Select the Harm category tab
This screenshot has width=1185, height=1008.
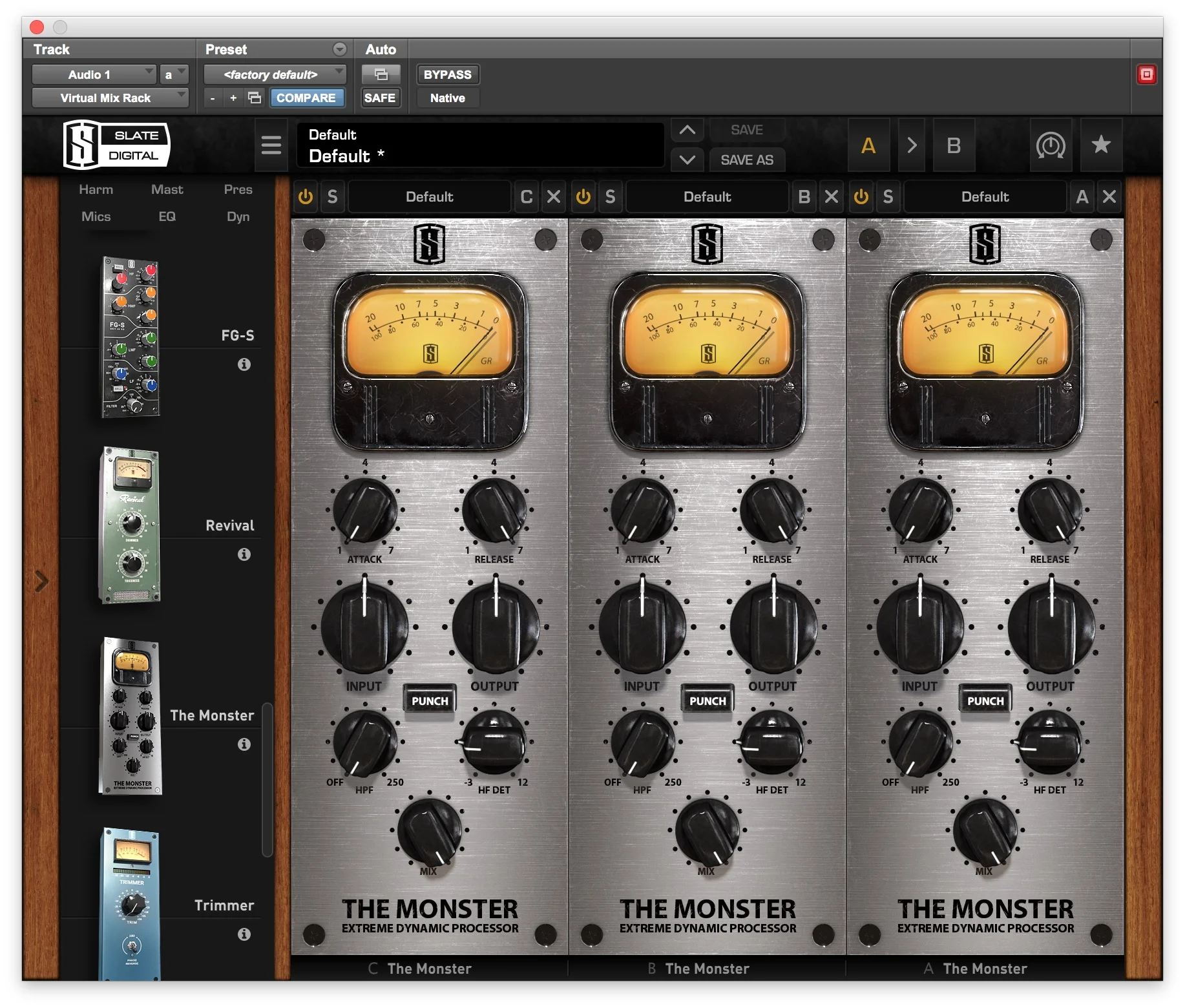(x=96, y=189)
